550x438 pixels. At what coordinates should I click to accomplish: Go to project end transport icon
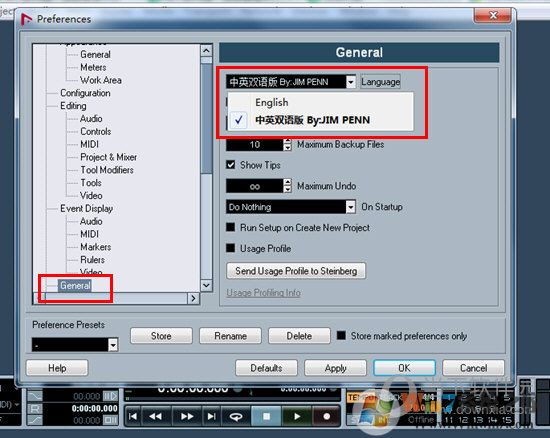[211, 416]
